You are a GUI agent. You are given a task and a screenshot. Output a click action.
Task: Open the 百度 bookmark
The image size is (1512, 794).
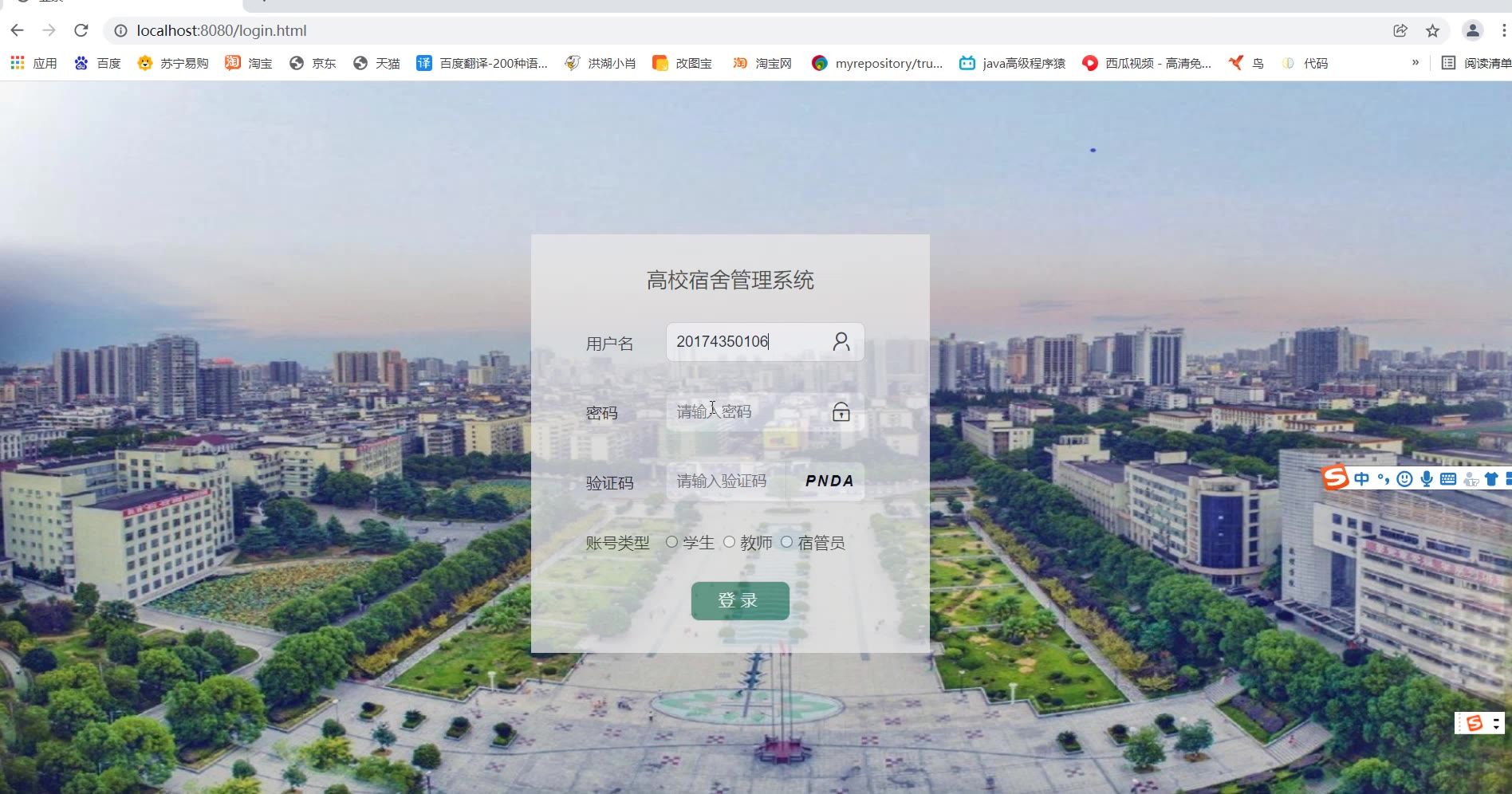[97, 63]
